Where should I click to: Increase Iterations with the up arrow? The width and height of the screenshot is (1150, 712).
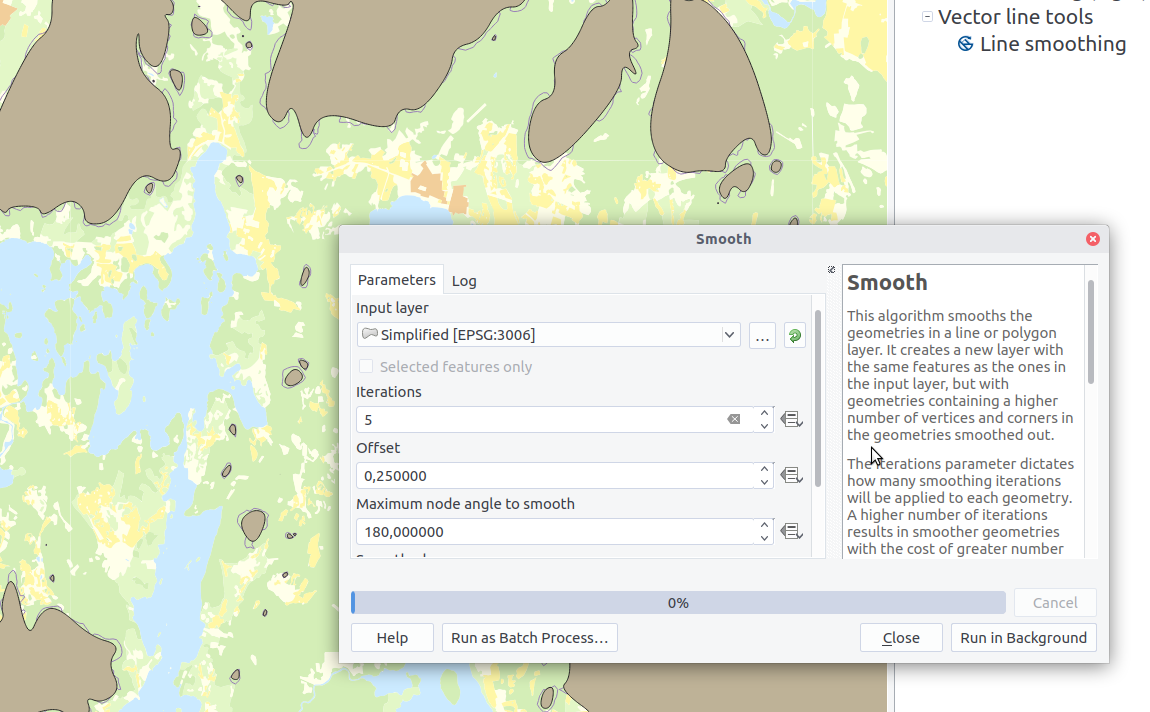pyautogui.click(x=764, y=413)
